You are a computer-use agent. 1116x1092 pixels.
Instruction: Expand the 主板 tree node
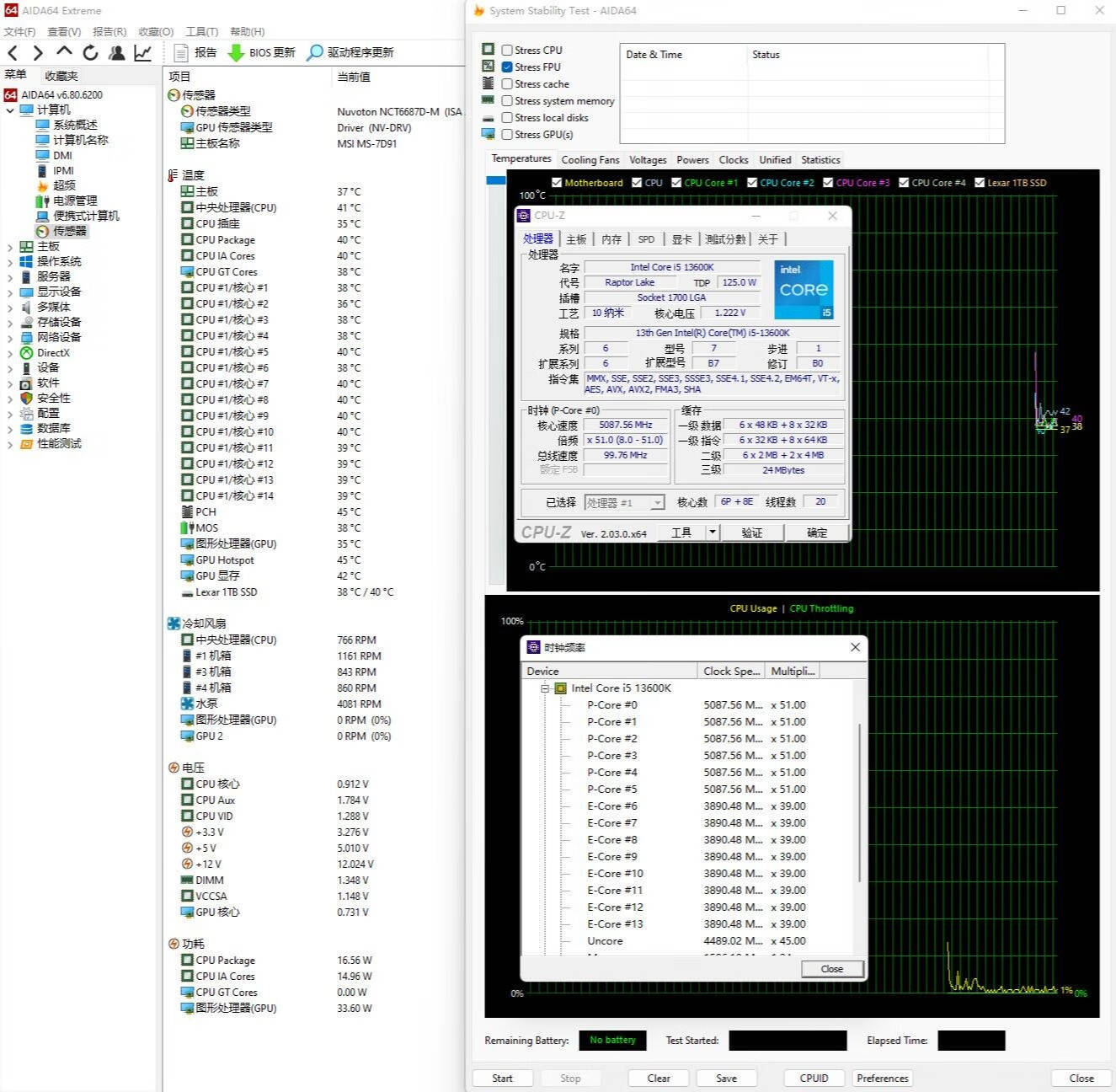[x=10, y=247]
